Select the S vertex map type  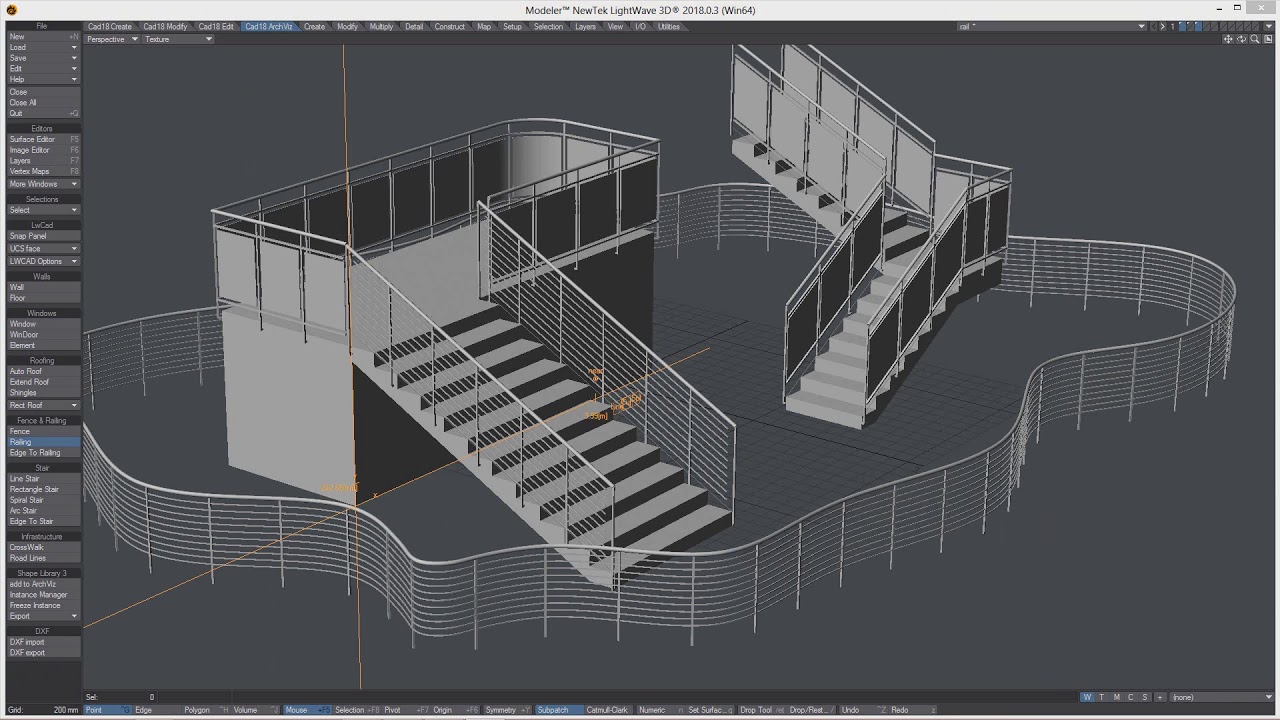click(1145, 697)
